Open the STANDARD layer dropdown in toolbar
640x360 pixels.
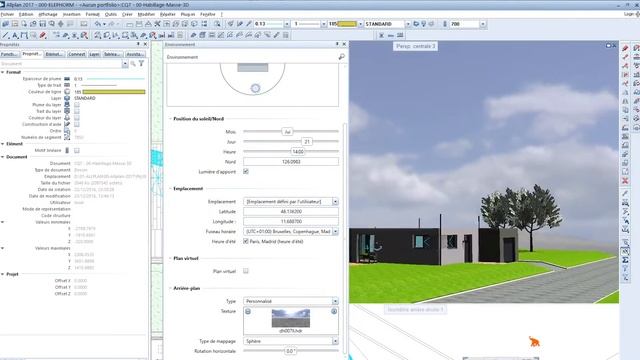click(407, 24)
